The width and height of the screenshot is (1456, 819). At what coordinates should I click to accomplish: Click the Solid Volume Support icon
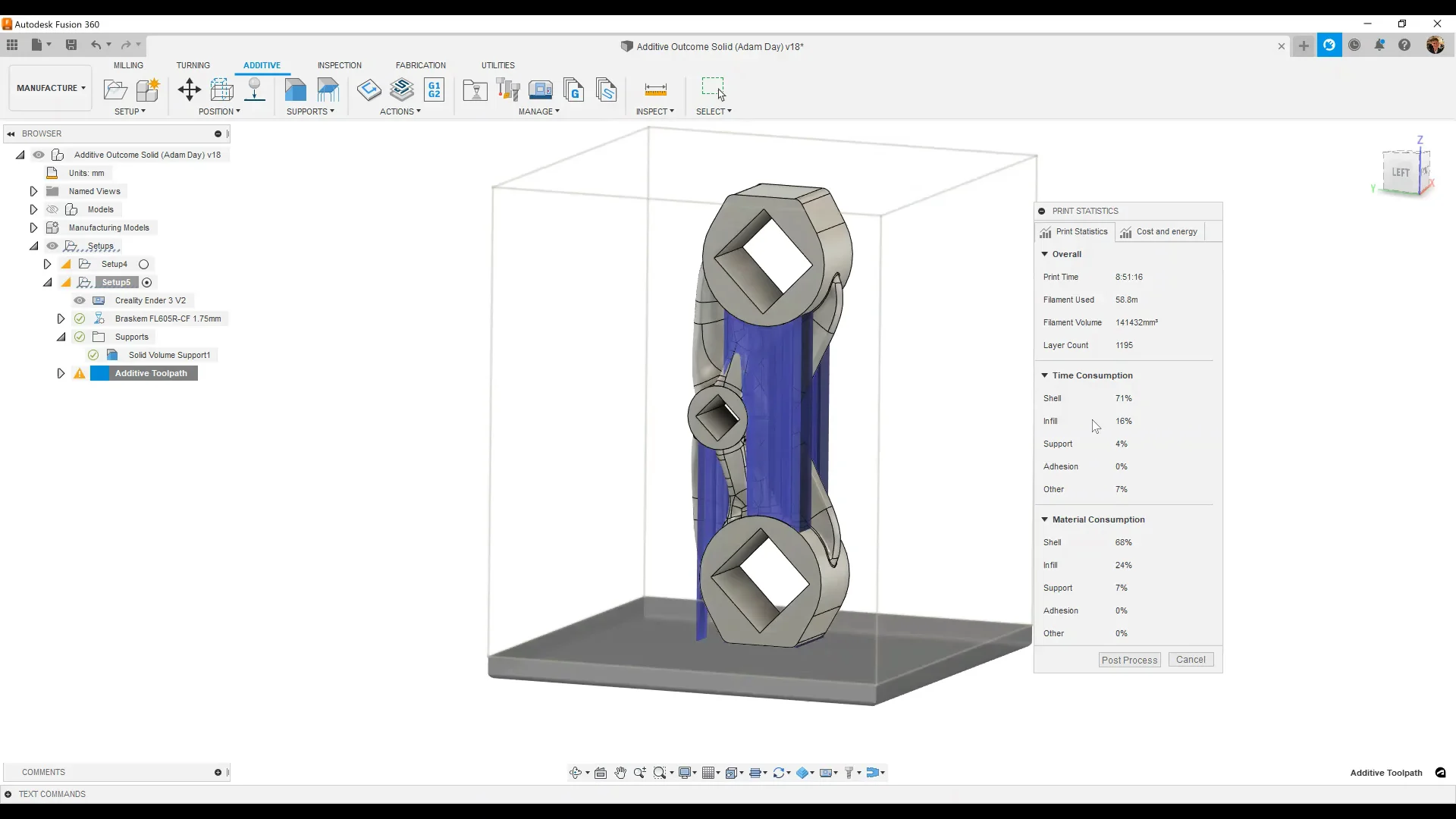click(x=295, y=89)
